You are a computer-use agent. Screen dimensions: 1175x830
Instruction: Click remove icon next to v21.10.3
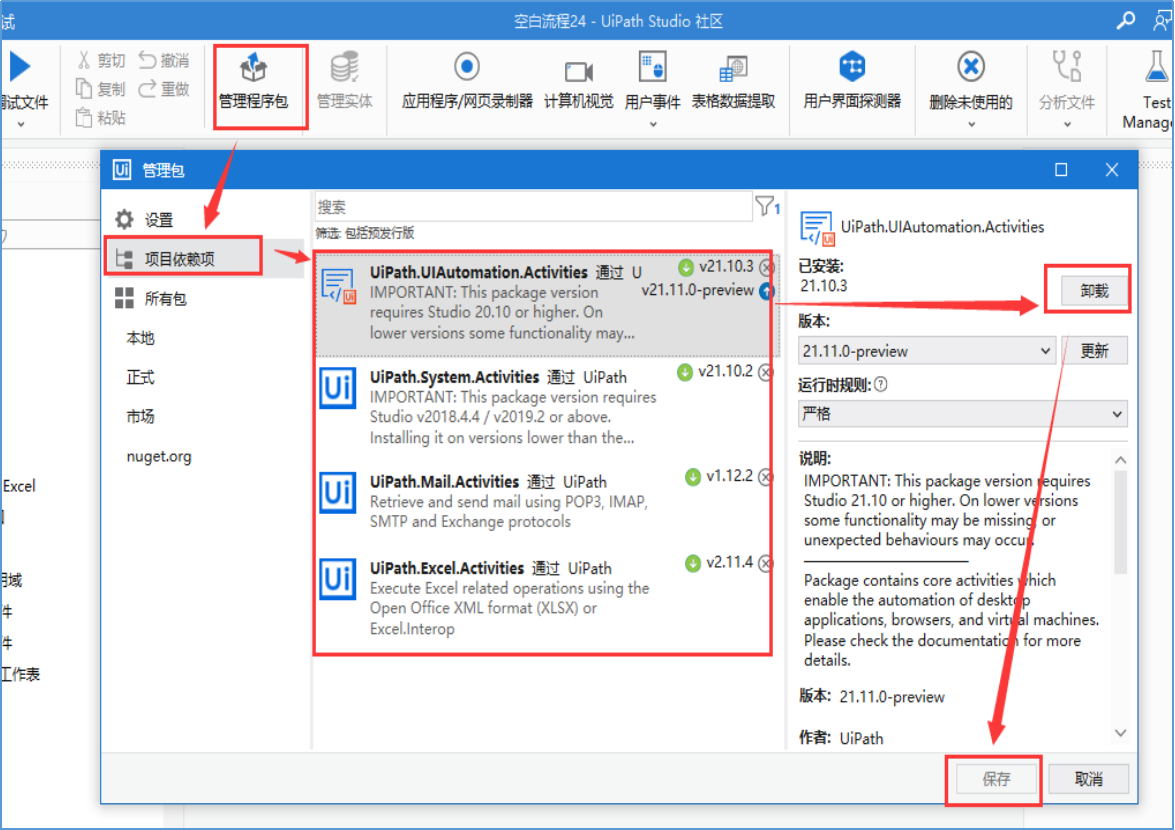pos(766,267)
